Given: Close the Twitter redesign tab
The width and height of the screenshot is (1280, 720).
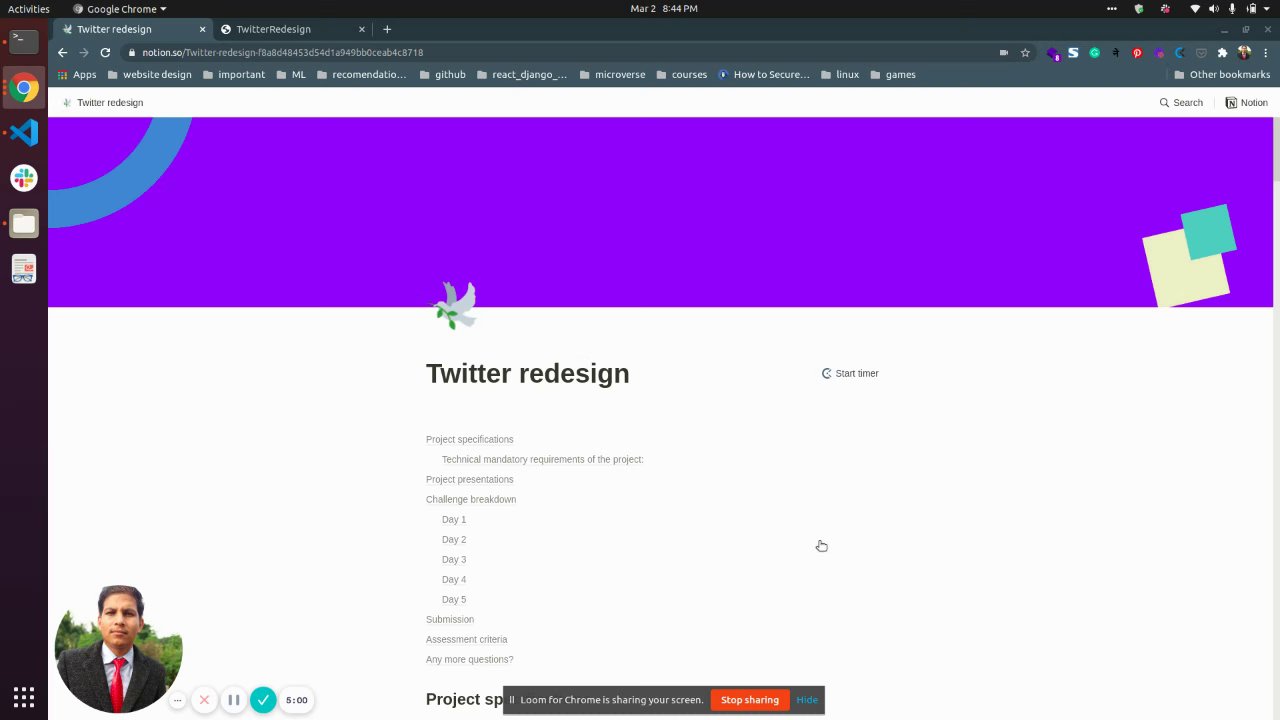Looking at the screenshot, I should click(x=202, y=29).
